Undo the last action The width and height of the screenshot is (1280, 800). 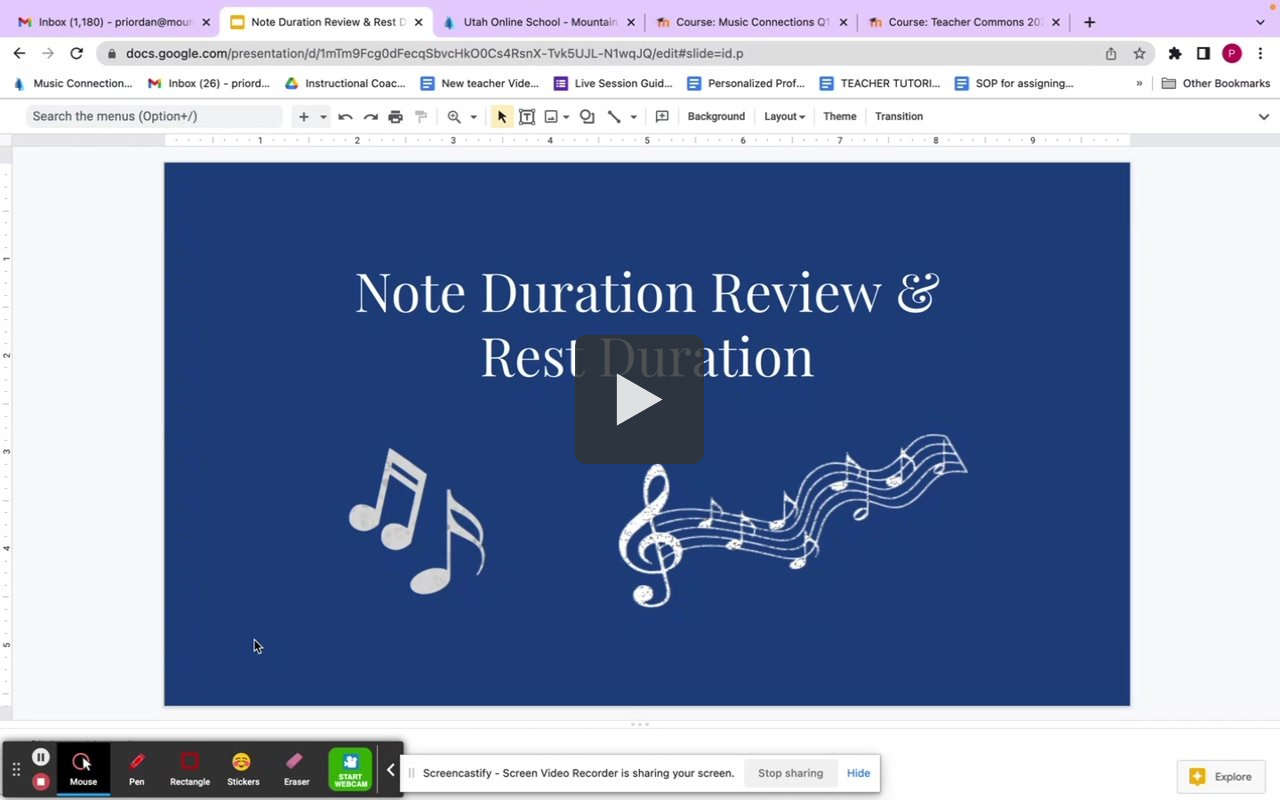coord(344,116)
